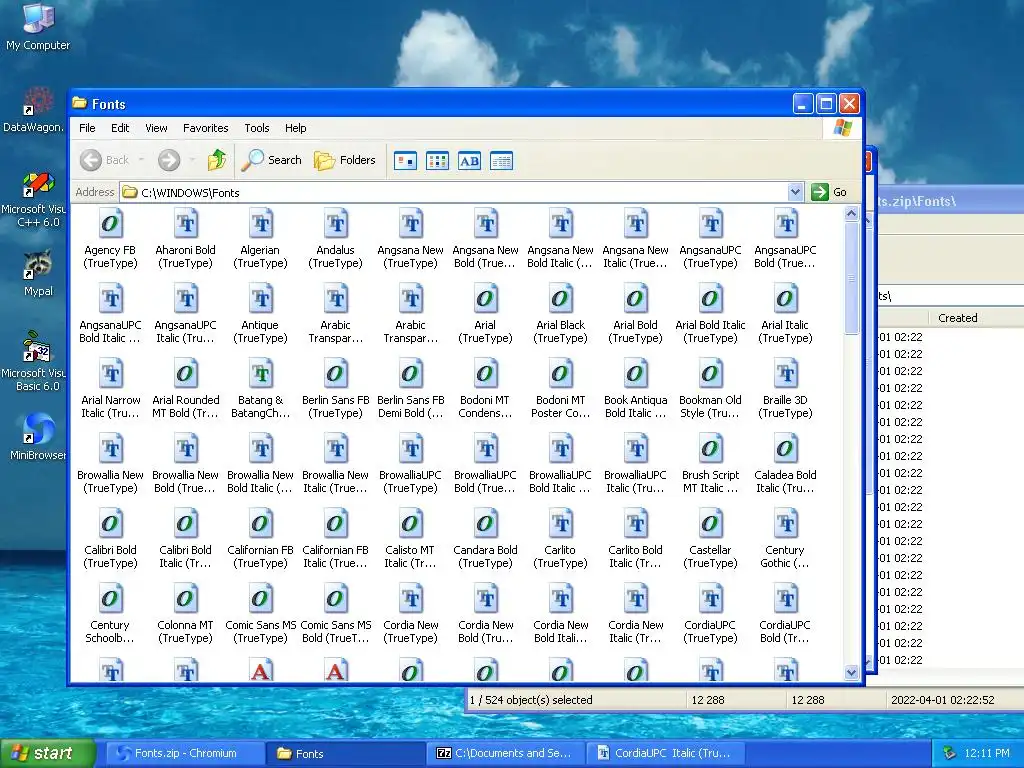1024x768 pixels.
Task: Select the Brush Script MT Italic icon
Action: coord(710,449)
